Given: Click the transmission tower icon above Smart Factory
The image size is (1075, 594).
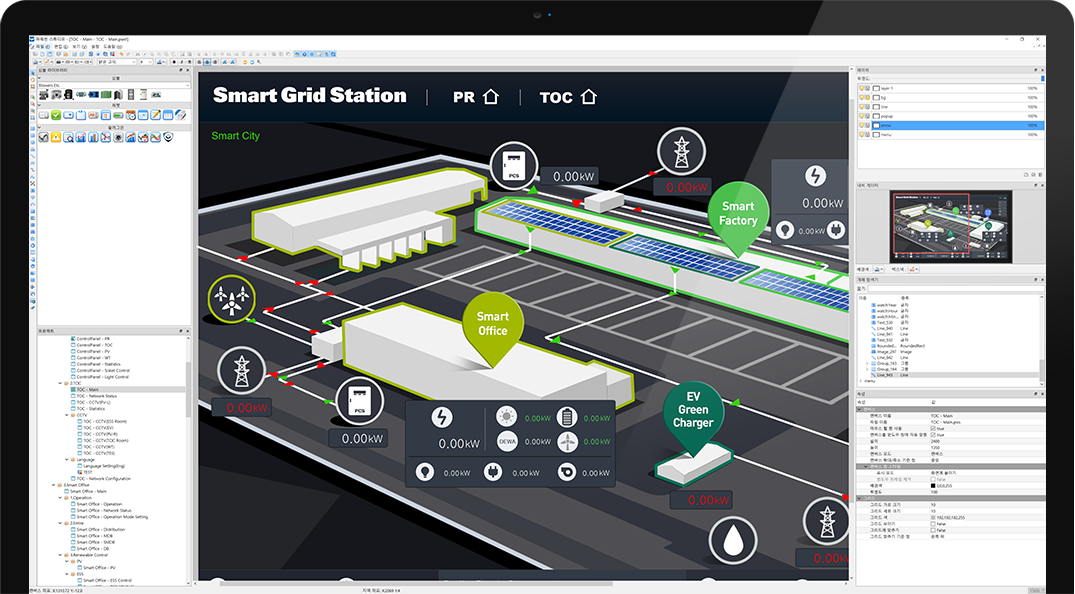Looking at the screenshot, I should pos(681,152).
